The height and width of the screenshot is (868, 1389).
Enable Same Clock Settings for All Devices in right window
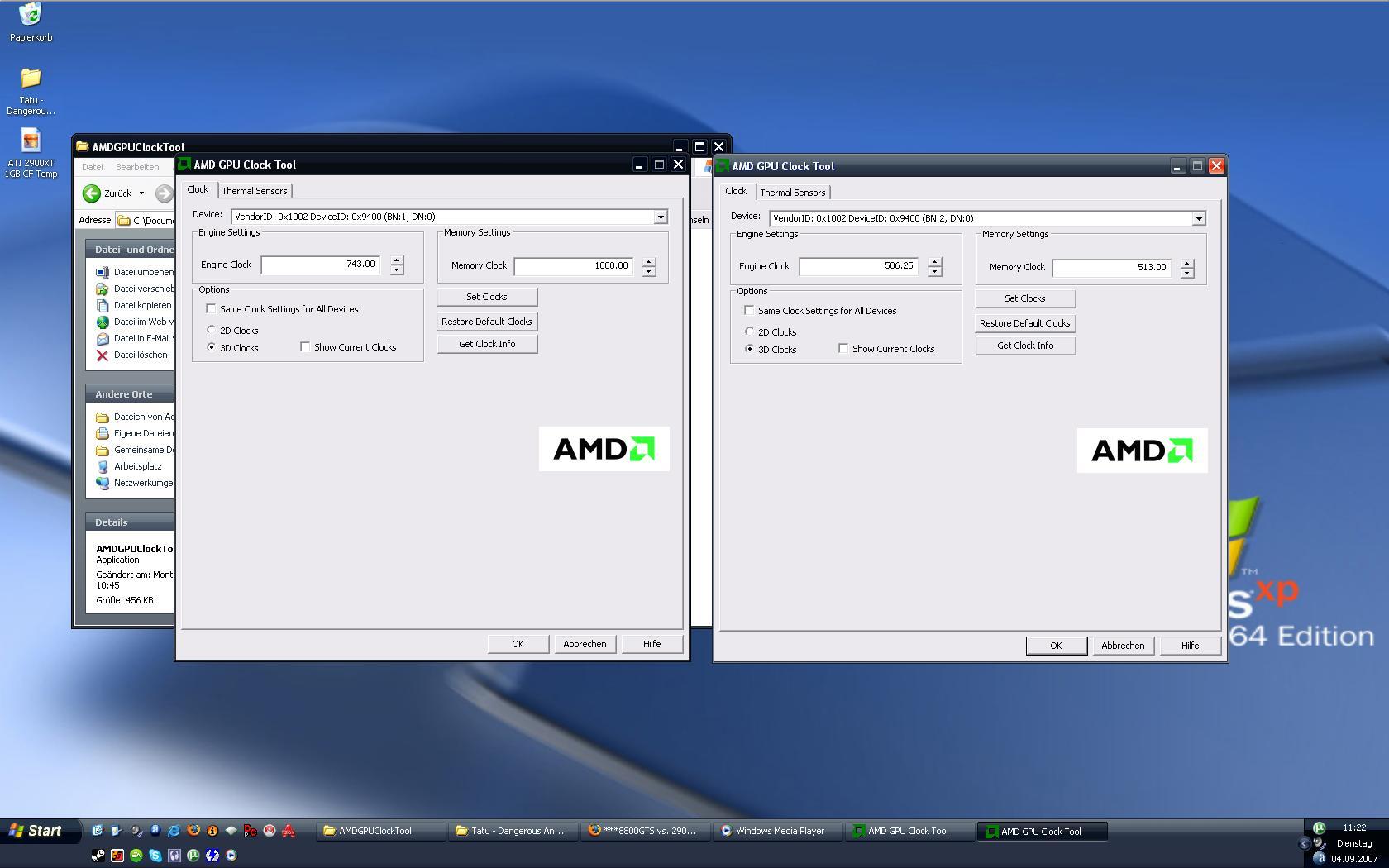(749, 311)
